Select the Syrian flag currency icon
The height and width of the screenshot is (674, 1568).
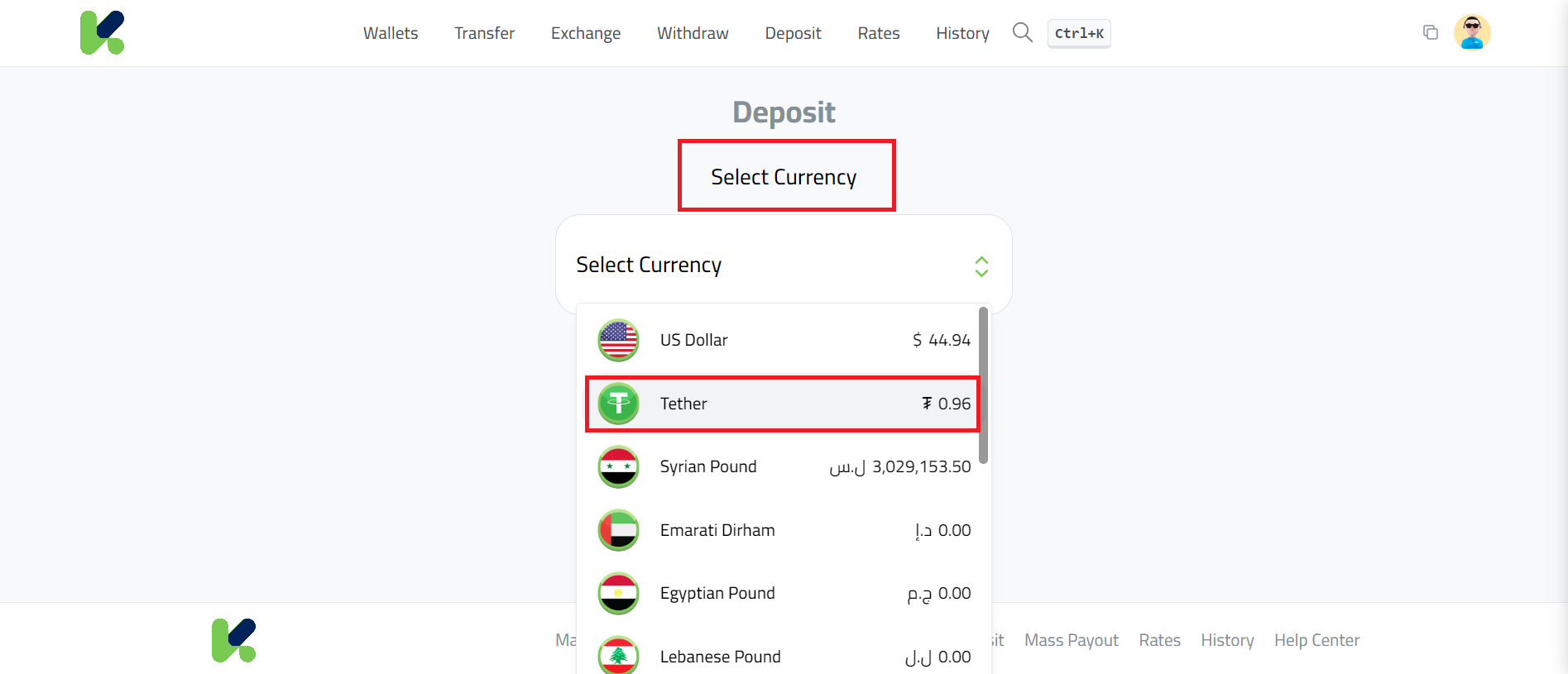coord(617,466)
